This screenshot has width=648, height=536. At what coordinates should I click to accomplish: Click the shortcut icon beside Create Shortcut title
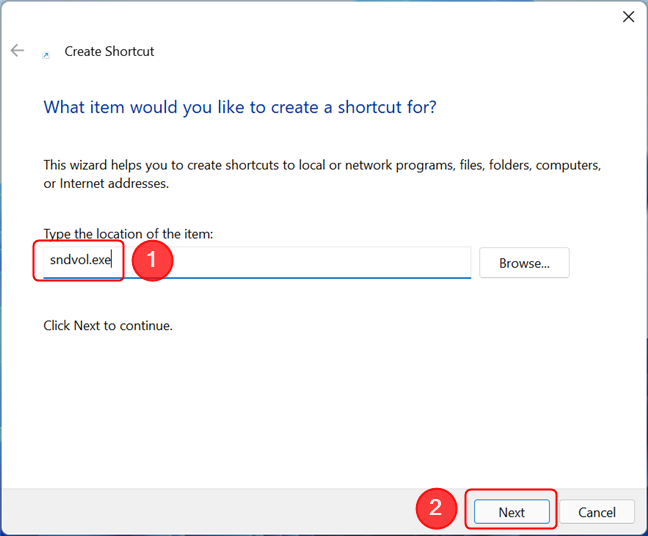[x=45, y=54]
